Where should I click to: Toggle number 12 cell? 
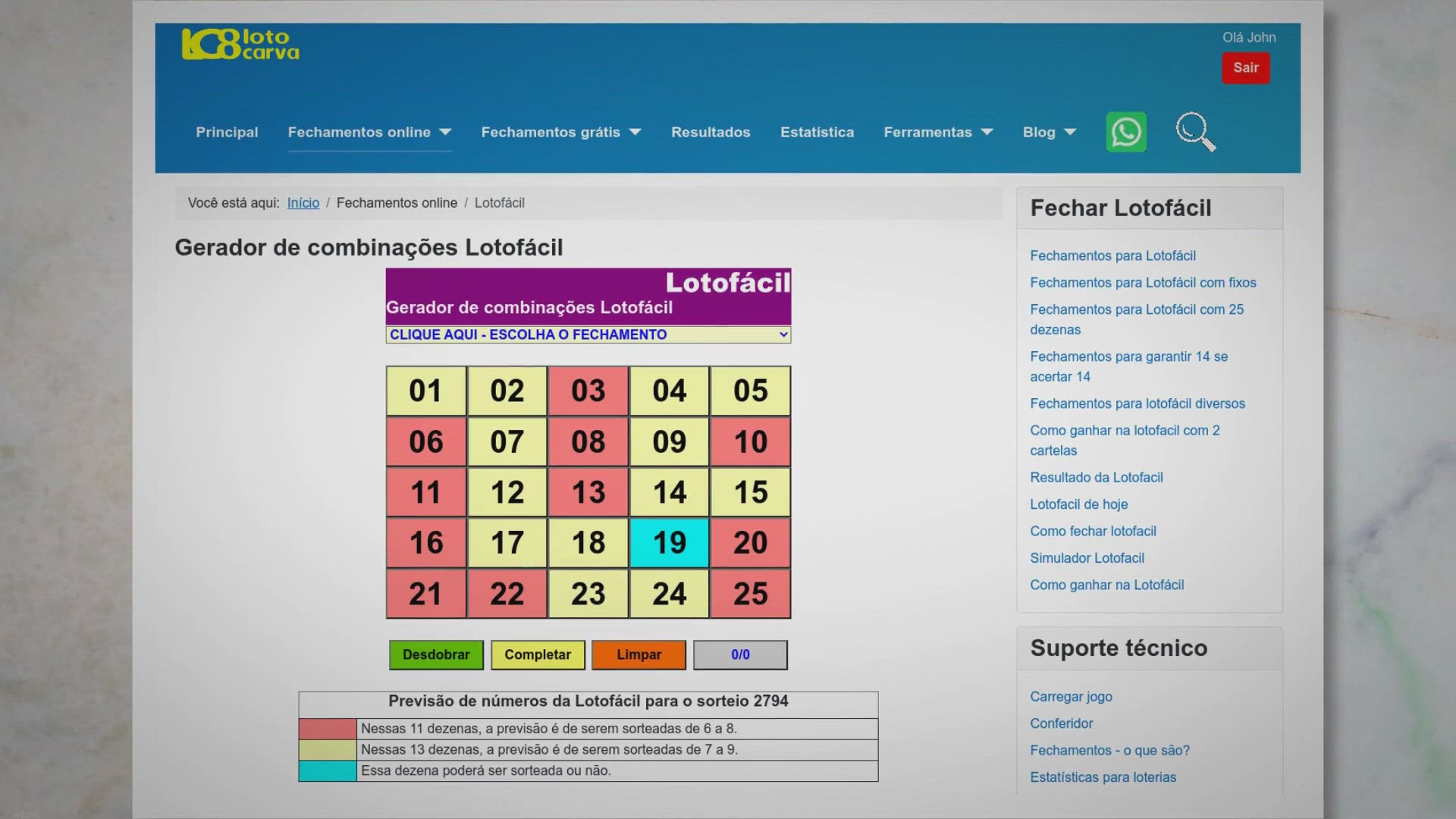tap(507, 492)
